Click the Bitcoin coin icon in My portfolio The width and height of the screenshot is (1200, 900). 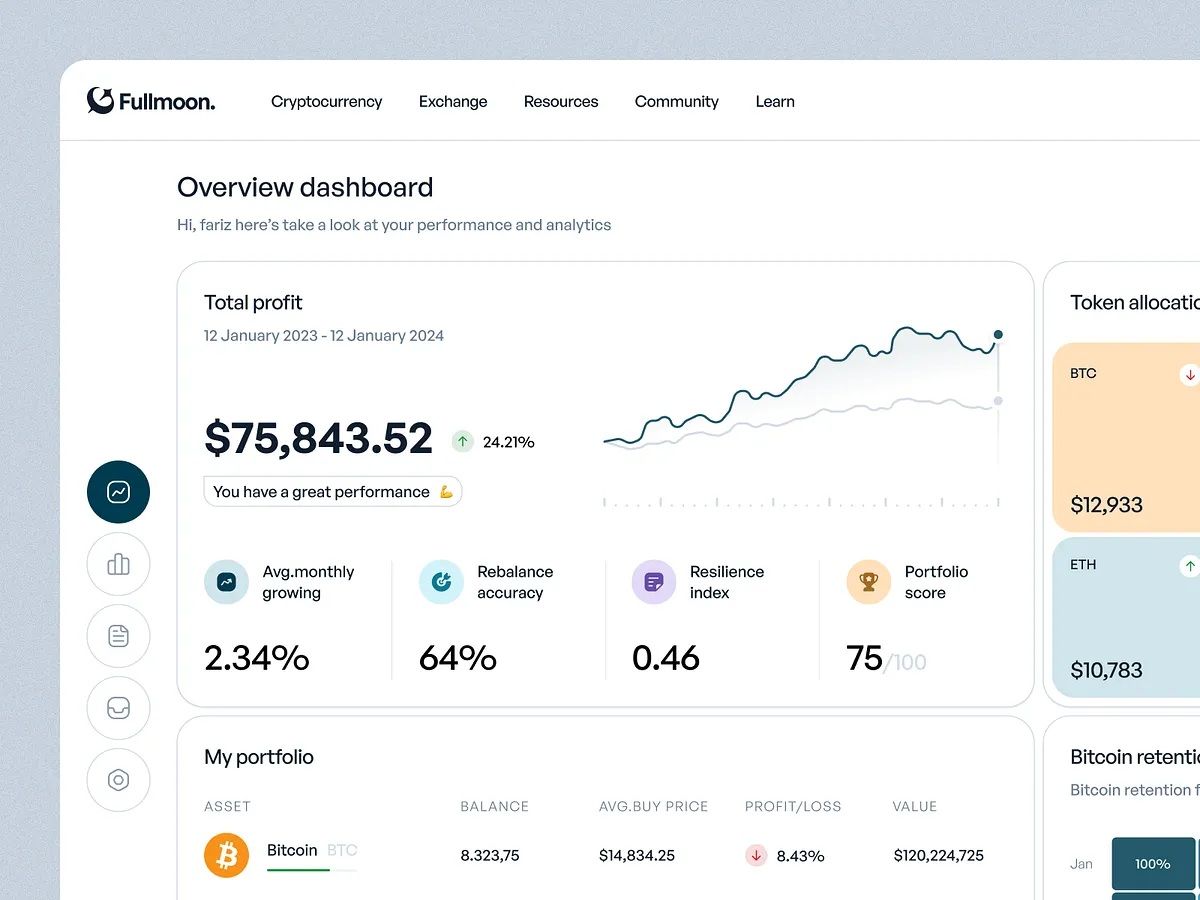pos(226,855)
